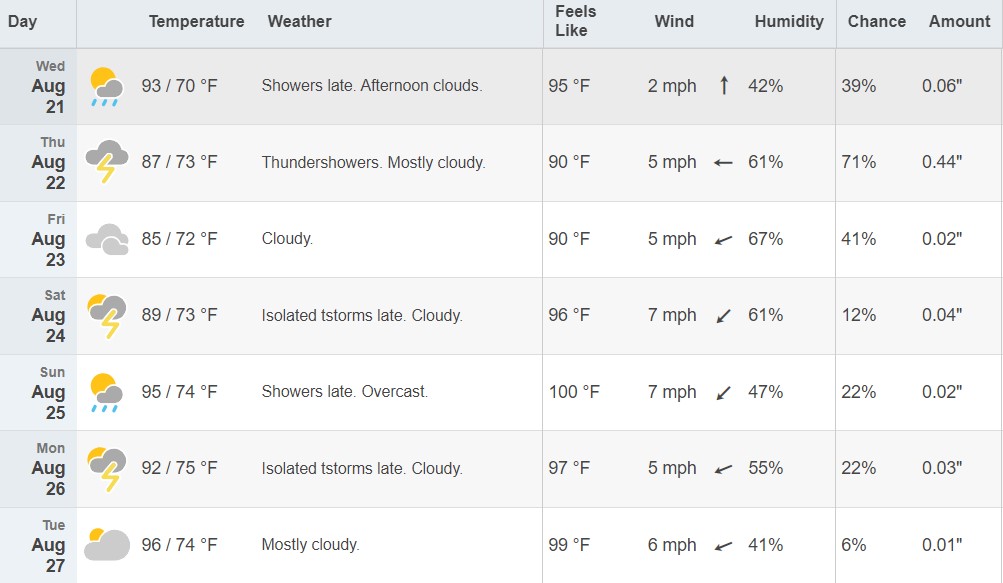This screenshot has height=583, width=1003.
Task: Click the 100 °F feels like value
Action: pyautogui.click(x=574, y=392)
